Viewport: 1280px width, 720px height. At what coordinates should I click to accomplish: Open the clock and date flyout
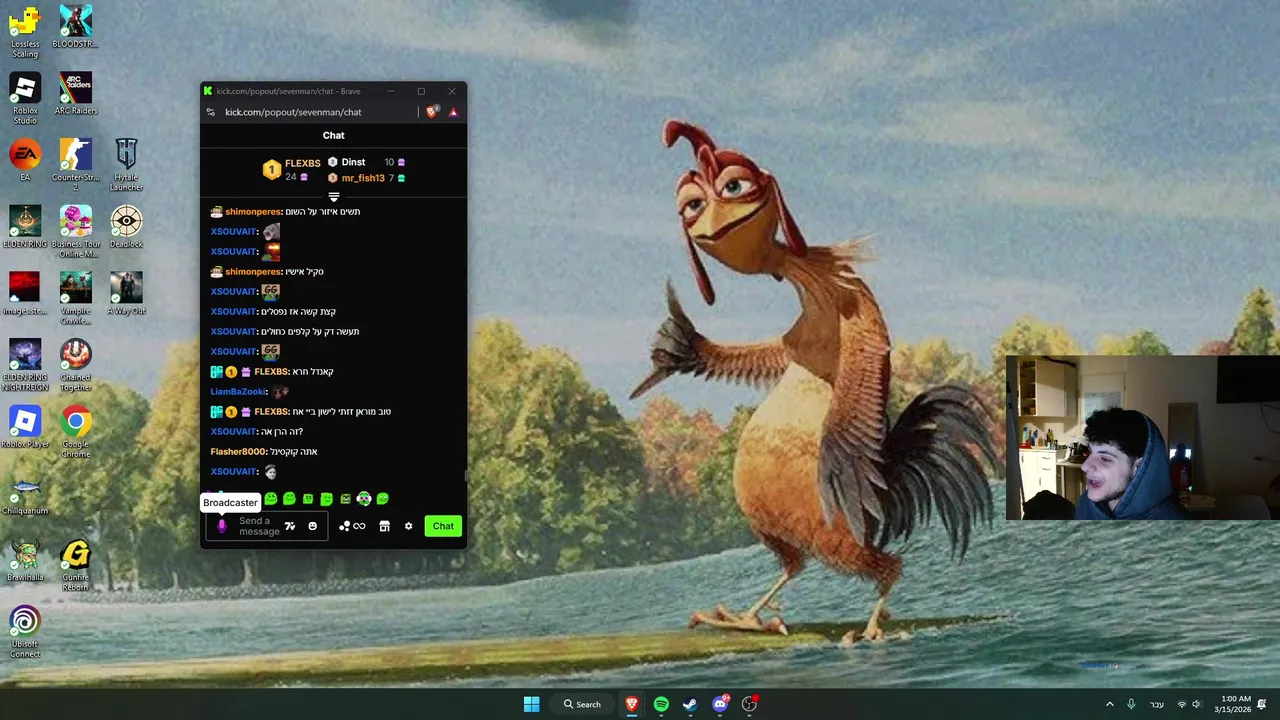1232,704
